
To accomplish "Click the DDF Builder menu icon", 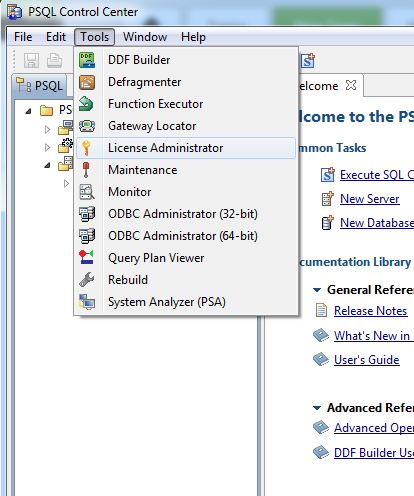I will point(87,60).
